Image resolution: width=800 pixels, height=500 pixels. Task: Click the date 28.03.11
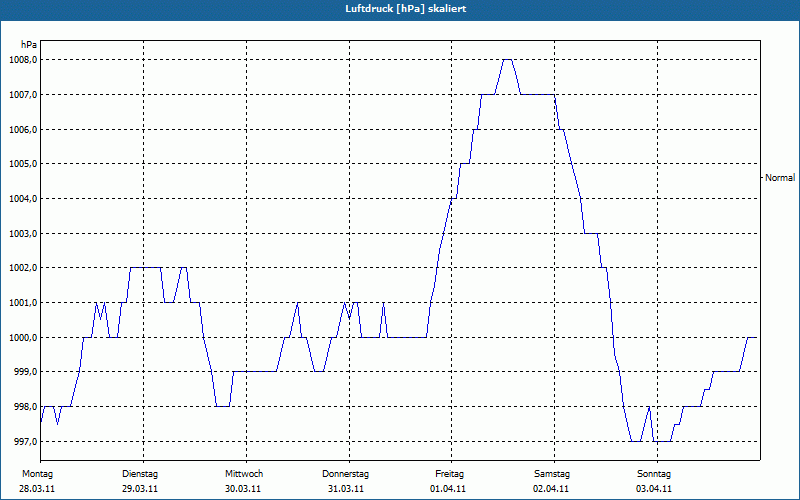point(37,489)
